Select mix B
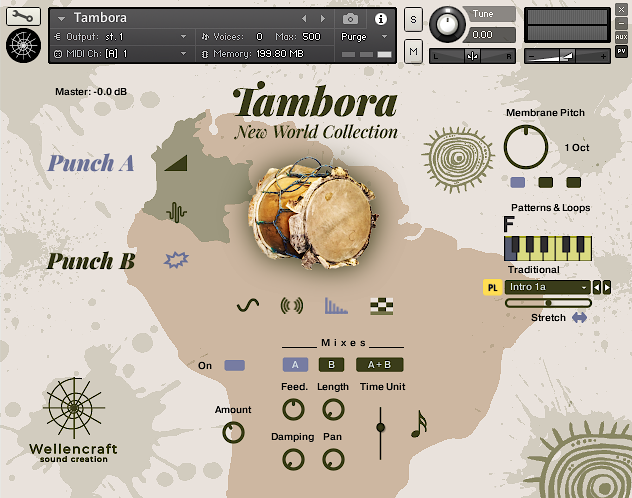This screenshot has height=498, width=632. [331, 365]
